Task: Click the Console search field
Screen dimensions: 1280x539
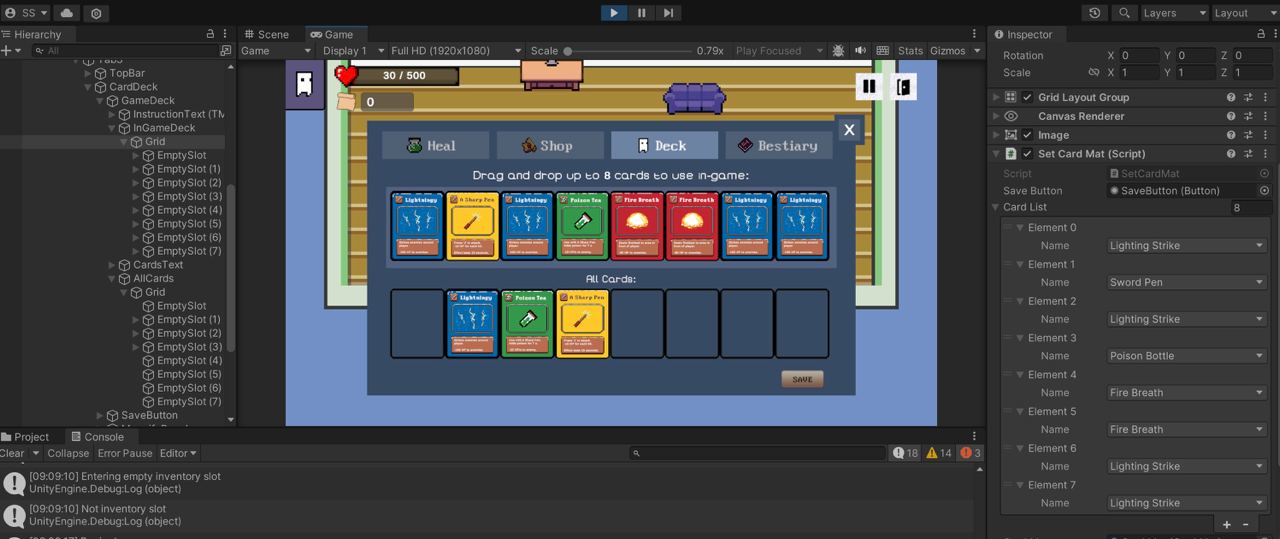Action: pyautogui.click(x=758, y=453)
